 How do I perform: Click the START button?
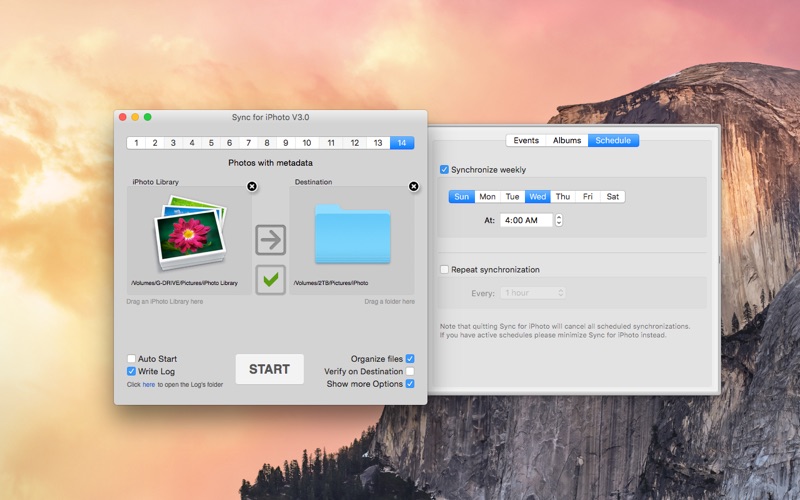269,369
